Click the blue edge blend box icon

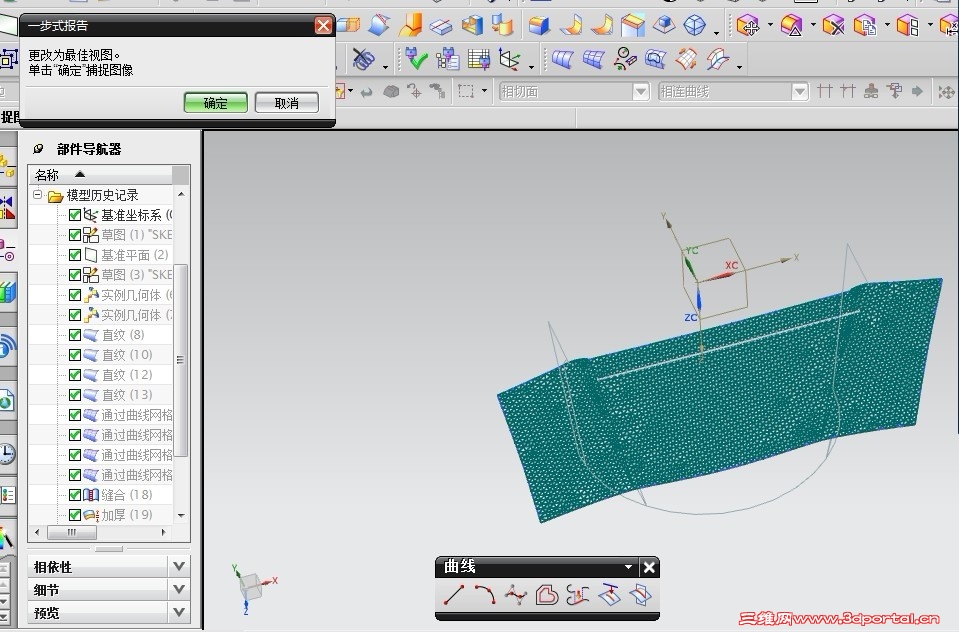coord(539,26)
